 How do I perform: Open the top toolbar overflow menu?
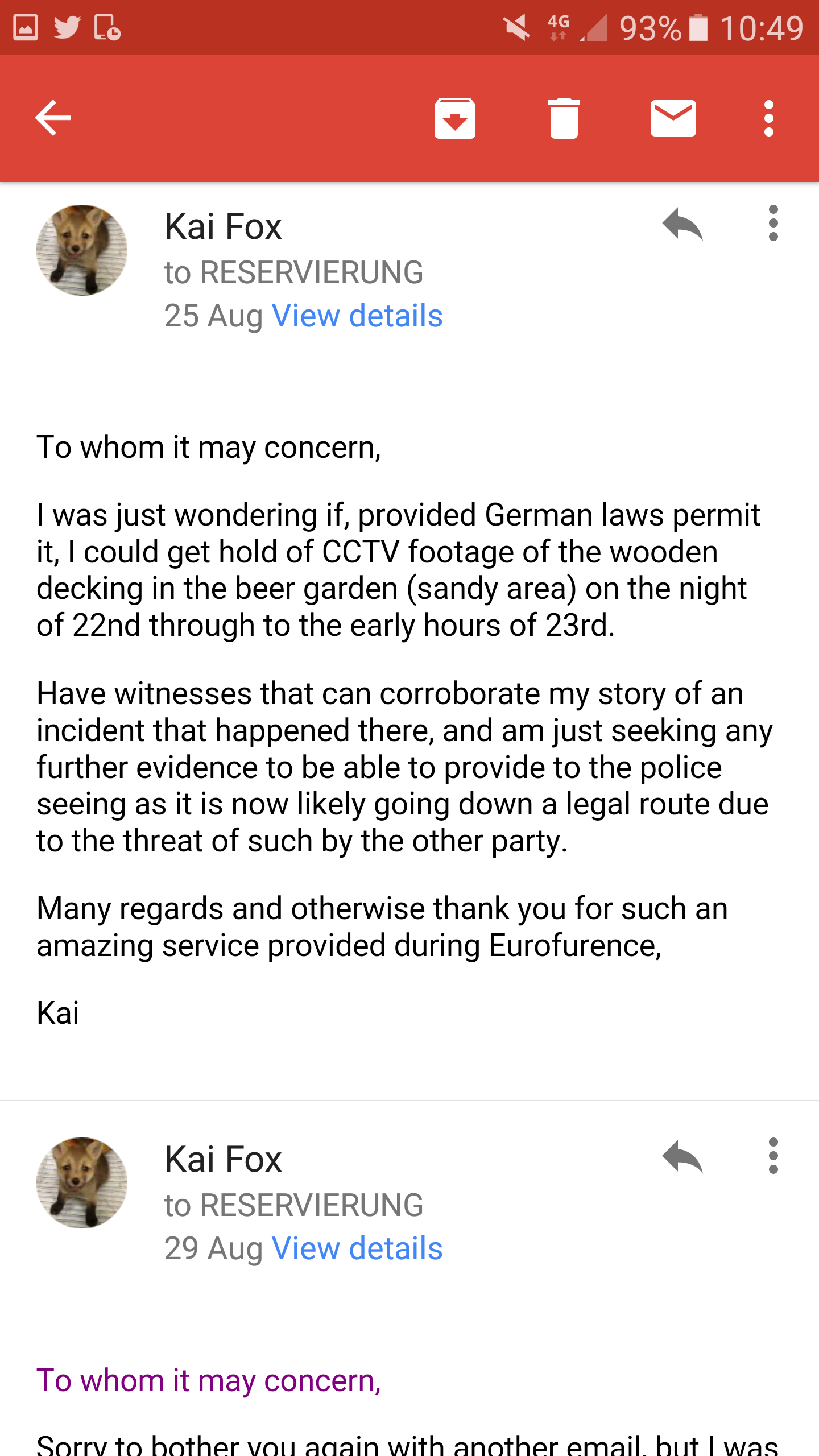[769, 118]
